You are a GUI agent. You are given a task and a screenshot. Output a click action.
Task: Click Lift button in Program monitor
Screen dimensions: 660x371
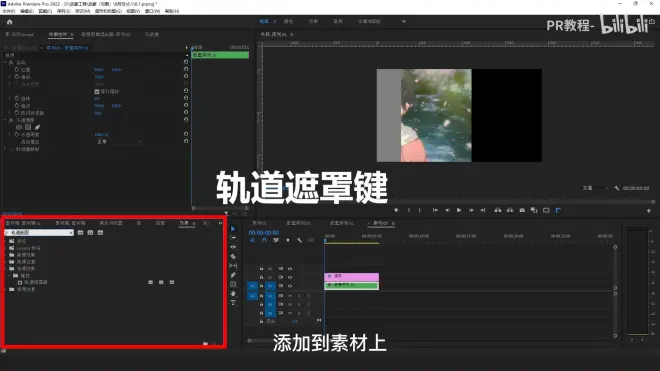498,210
